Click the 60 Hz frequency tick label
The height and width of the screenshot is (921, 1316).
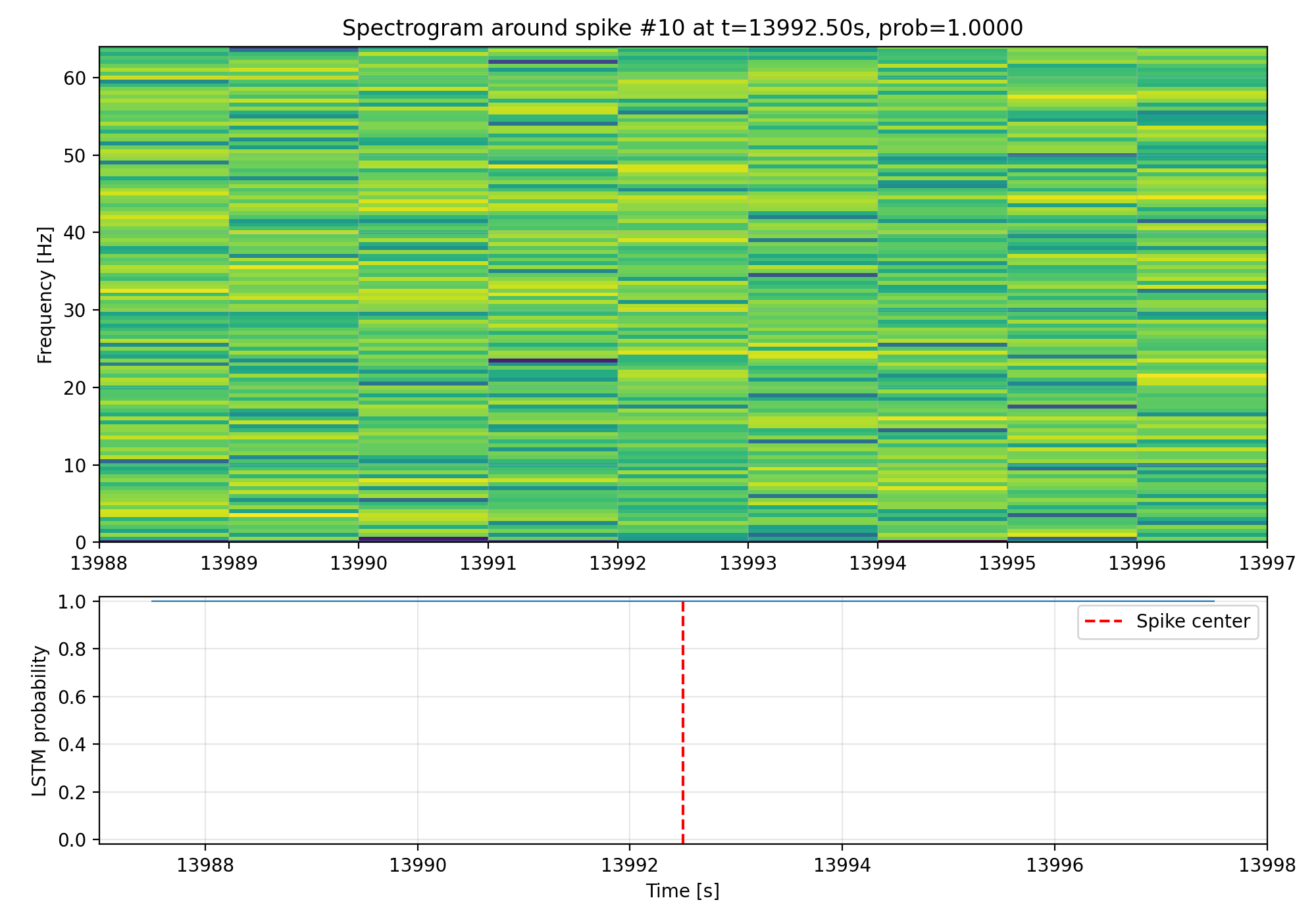[74, 78]
